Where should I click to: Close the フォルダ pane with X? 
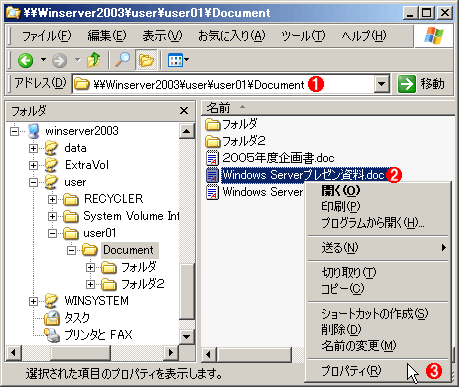tap(184, 111)
